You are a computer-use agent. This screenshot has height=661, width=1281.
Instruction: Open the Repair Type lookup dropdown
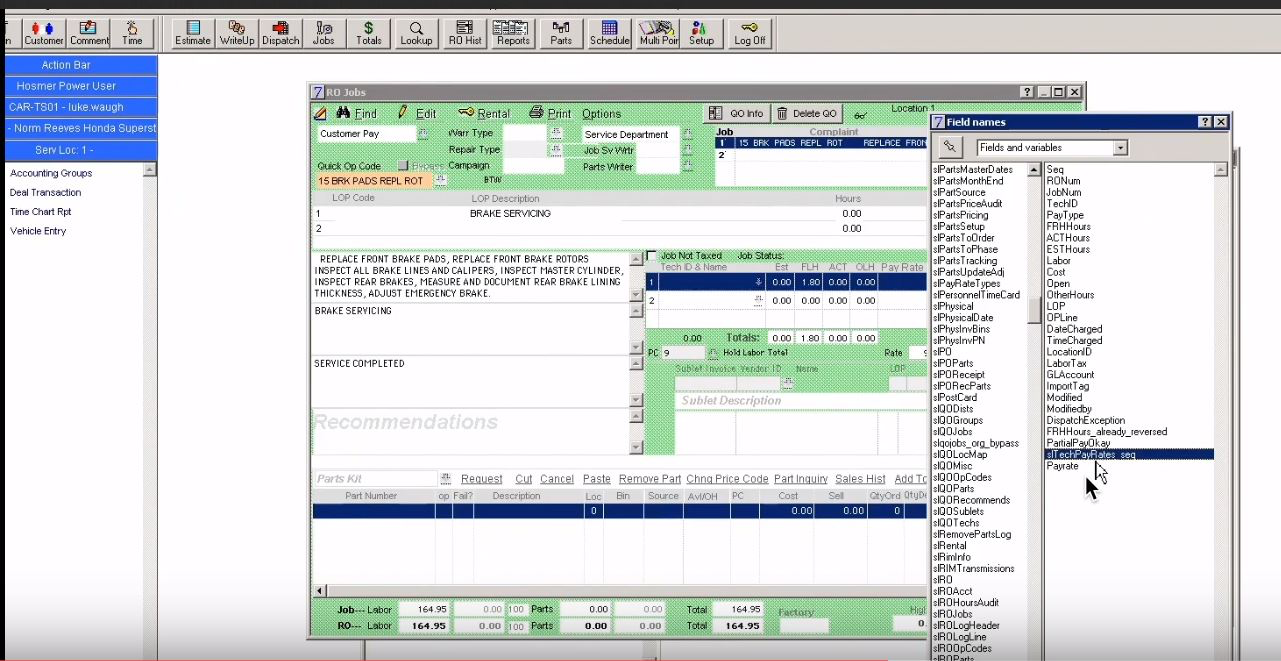pos(554,149)
